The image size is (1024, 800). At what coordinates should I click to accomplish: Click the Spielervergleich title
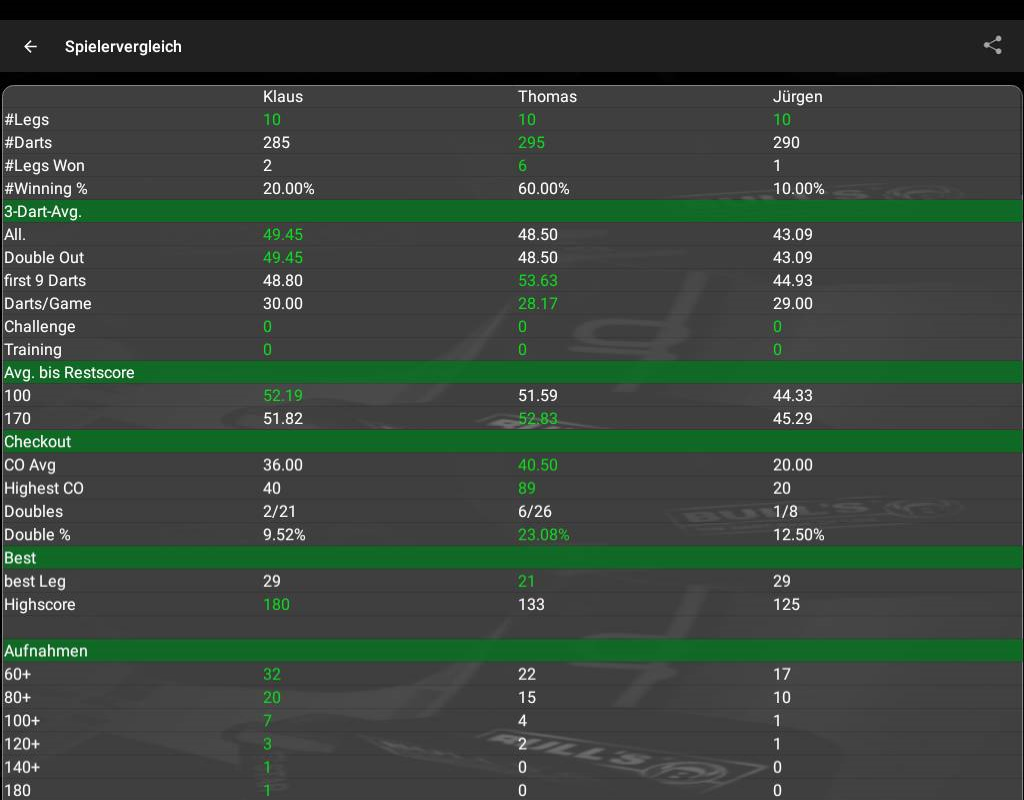point(123,46)
